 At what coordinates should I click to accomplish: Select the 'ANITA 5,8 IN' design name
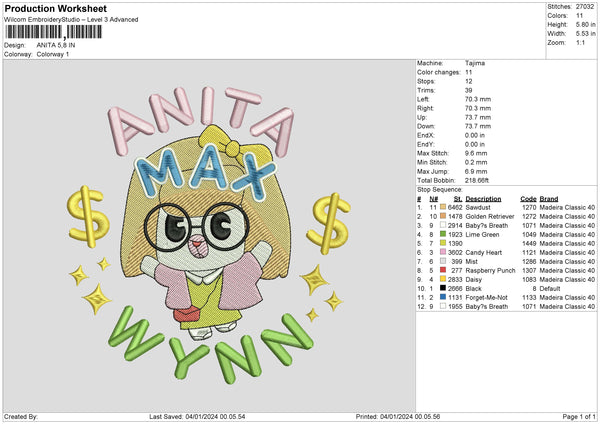click(x=56, y=45)
